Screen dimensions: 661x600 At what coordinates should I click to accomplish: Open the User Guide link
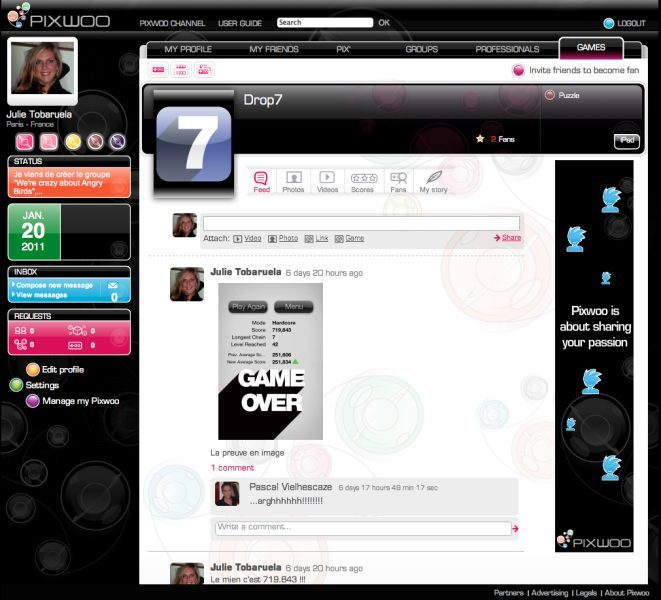(x=240, y=23)
